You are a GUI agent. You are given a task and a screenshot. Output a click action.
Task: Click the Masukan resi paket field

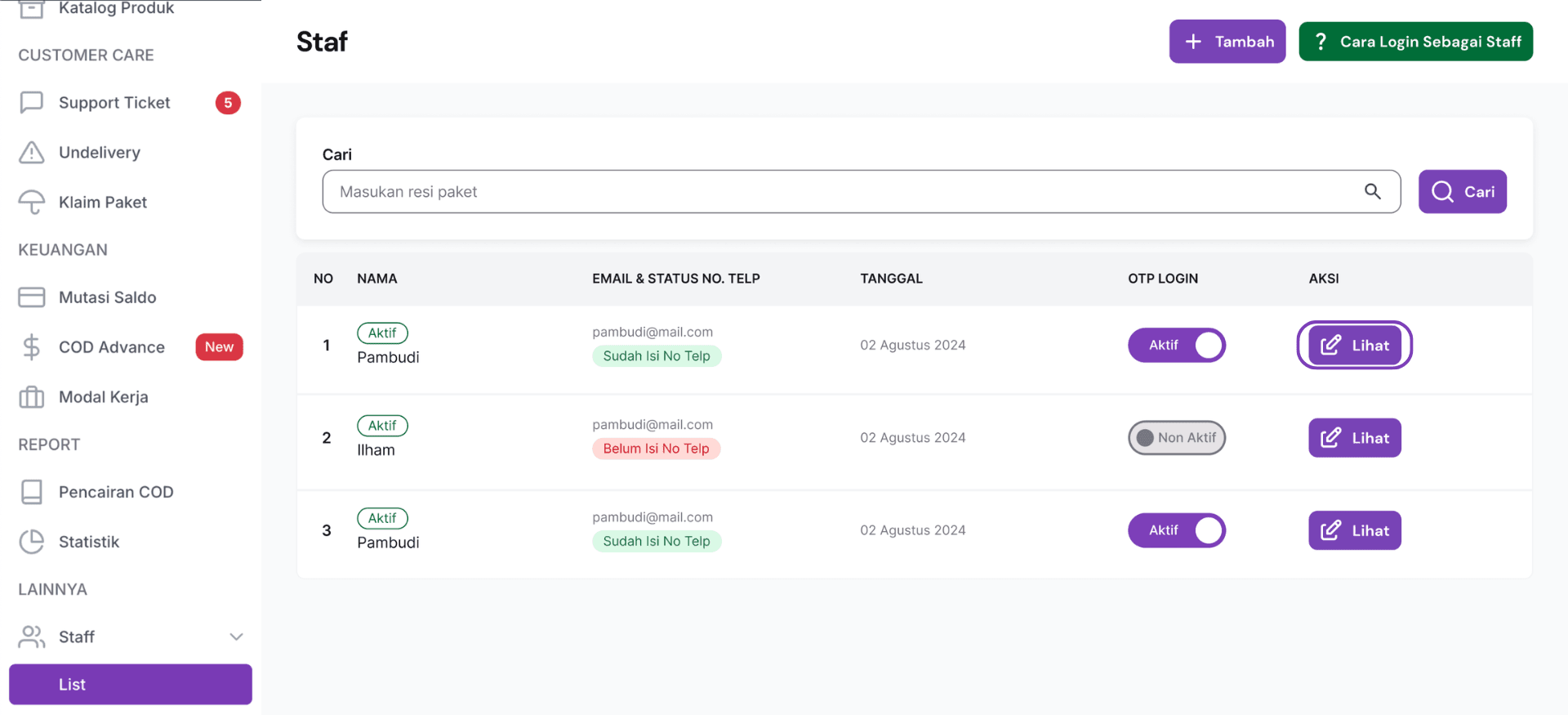click(841, 191)
